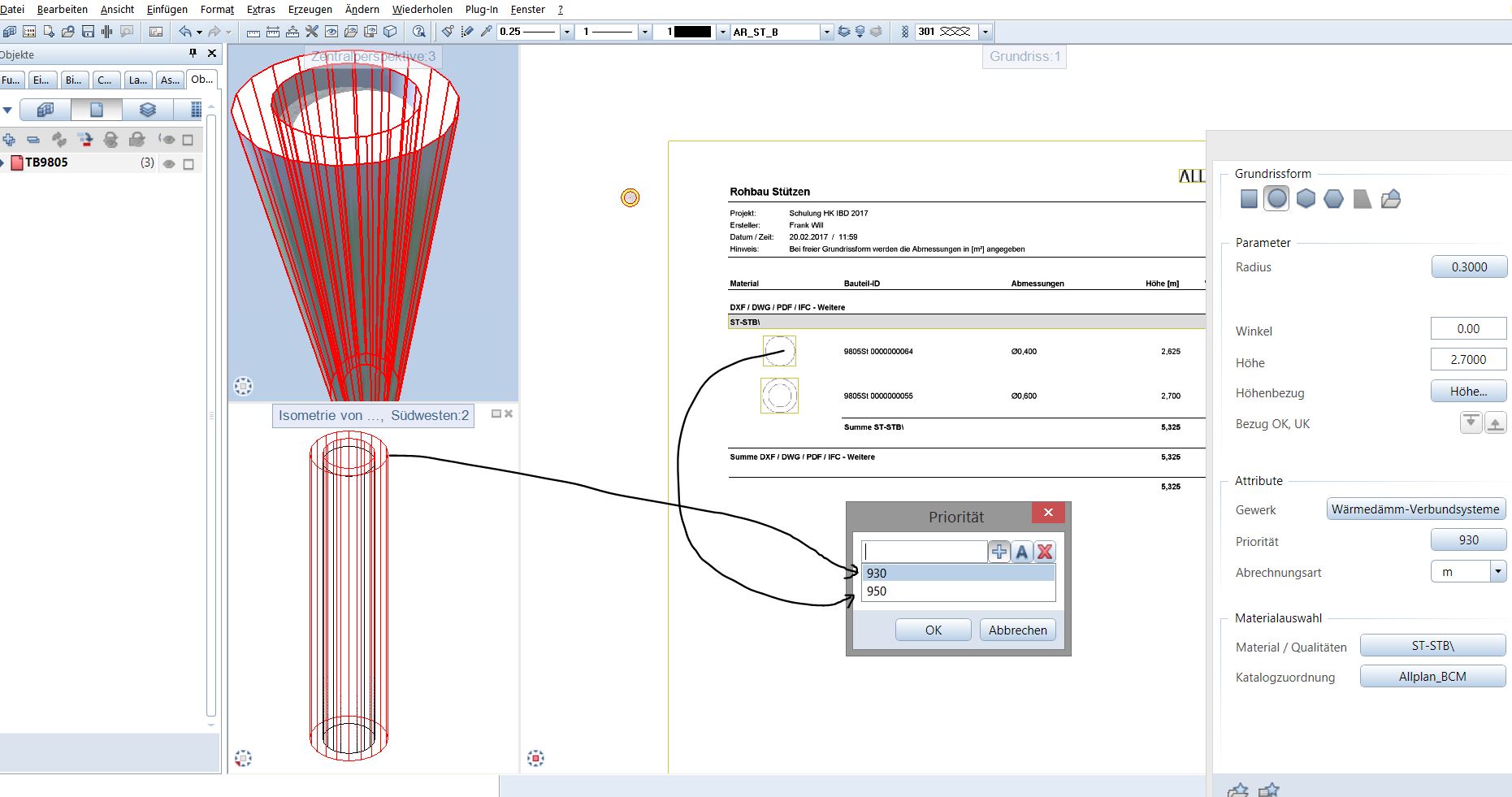Click the red X delete icon in Priorität dialog
The height and width of the screenshot is (797, 1512).
1045,552
